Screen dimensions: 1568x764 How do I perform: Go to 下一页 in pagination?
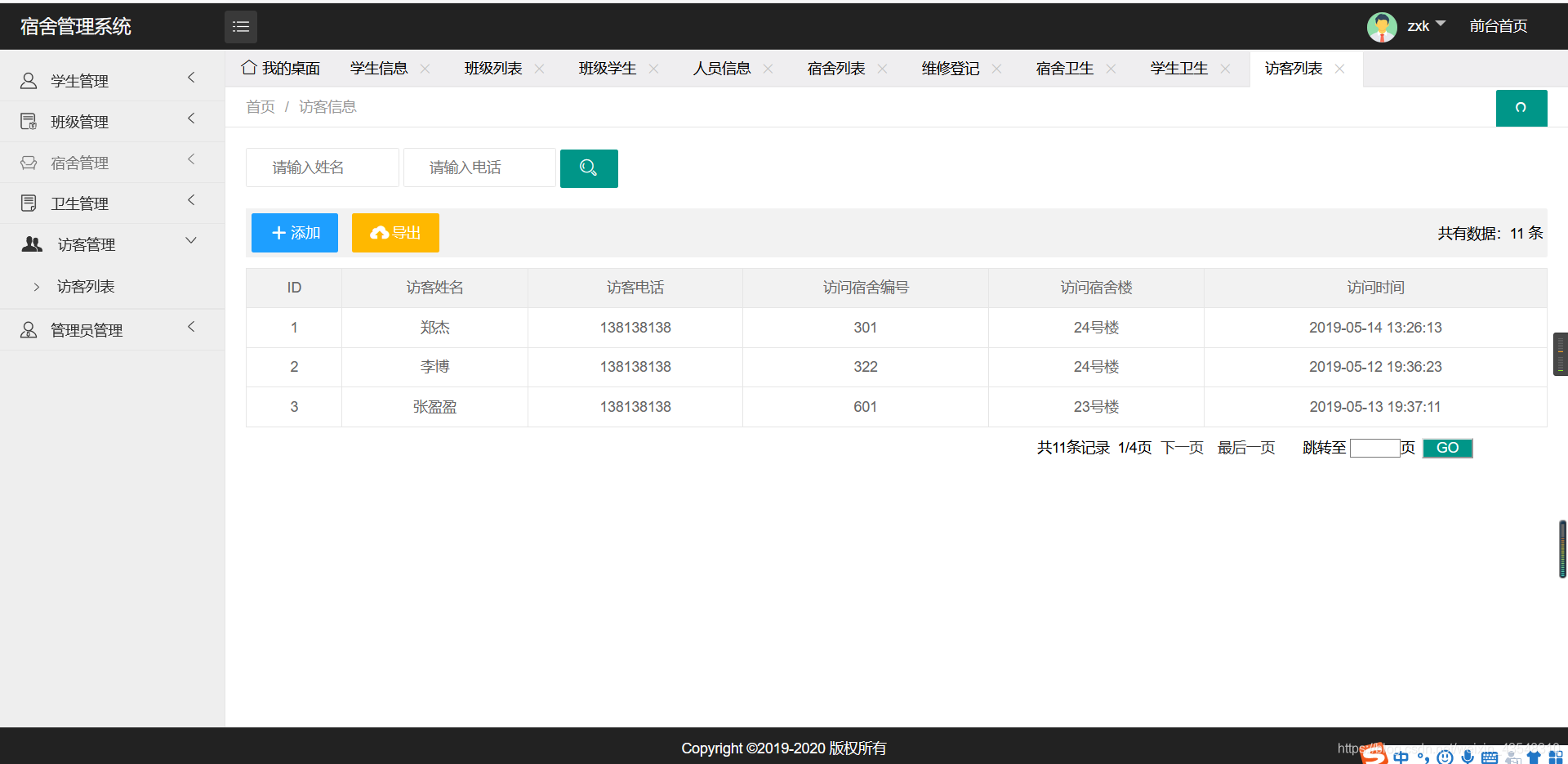click(x=1183, y=448)
